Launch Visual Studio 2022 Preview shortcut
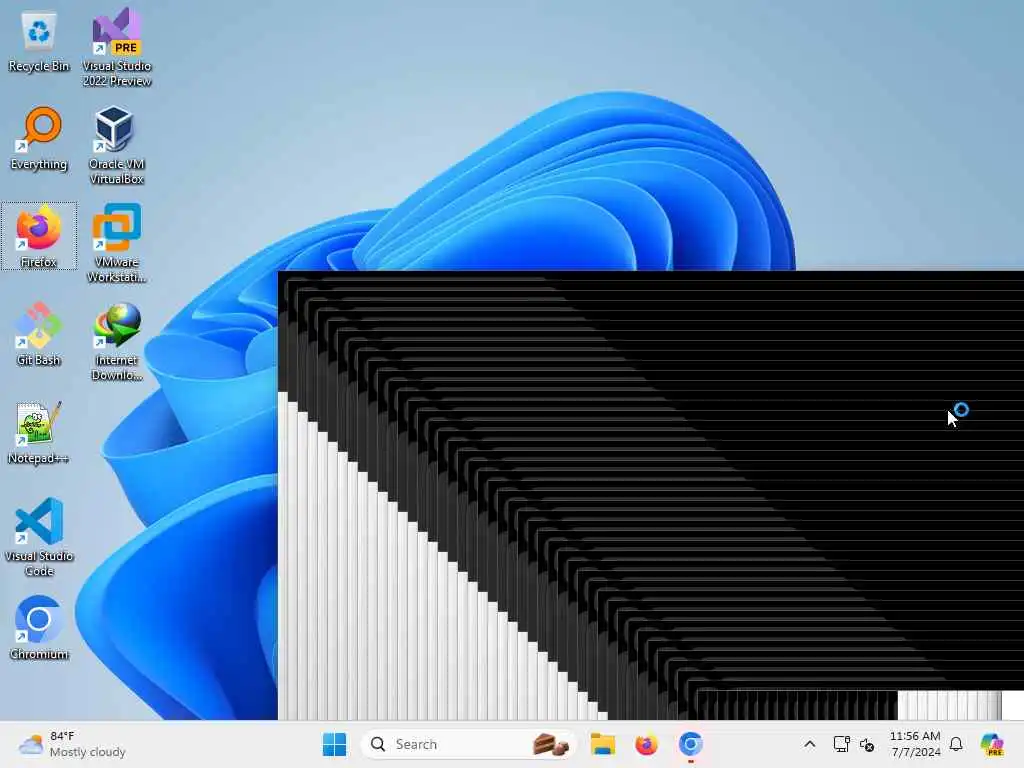The height and width of the screenshot is (768, 1024). (116, 47)
